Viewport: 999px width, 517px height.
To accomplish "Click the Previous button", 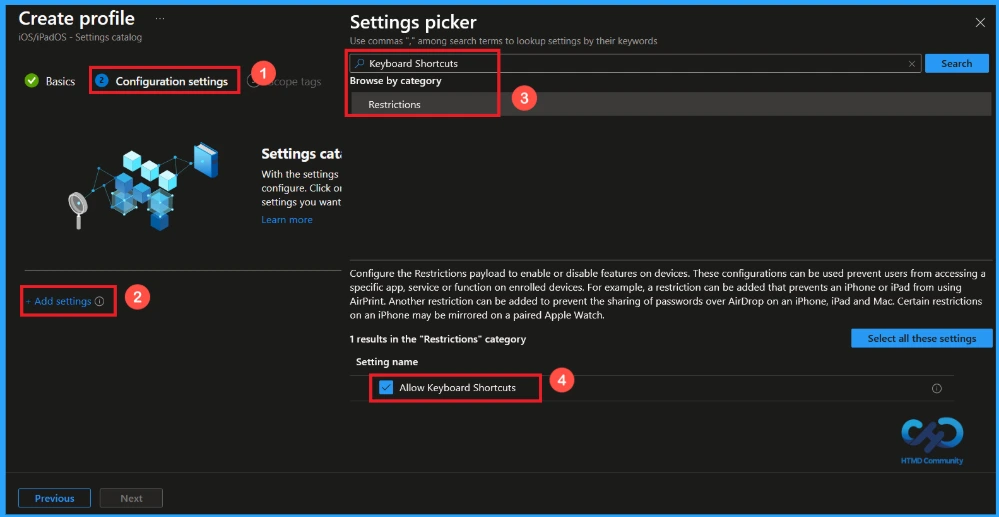I will (x=54, y=499).
